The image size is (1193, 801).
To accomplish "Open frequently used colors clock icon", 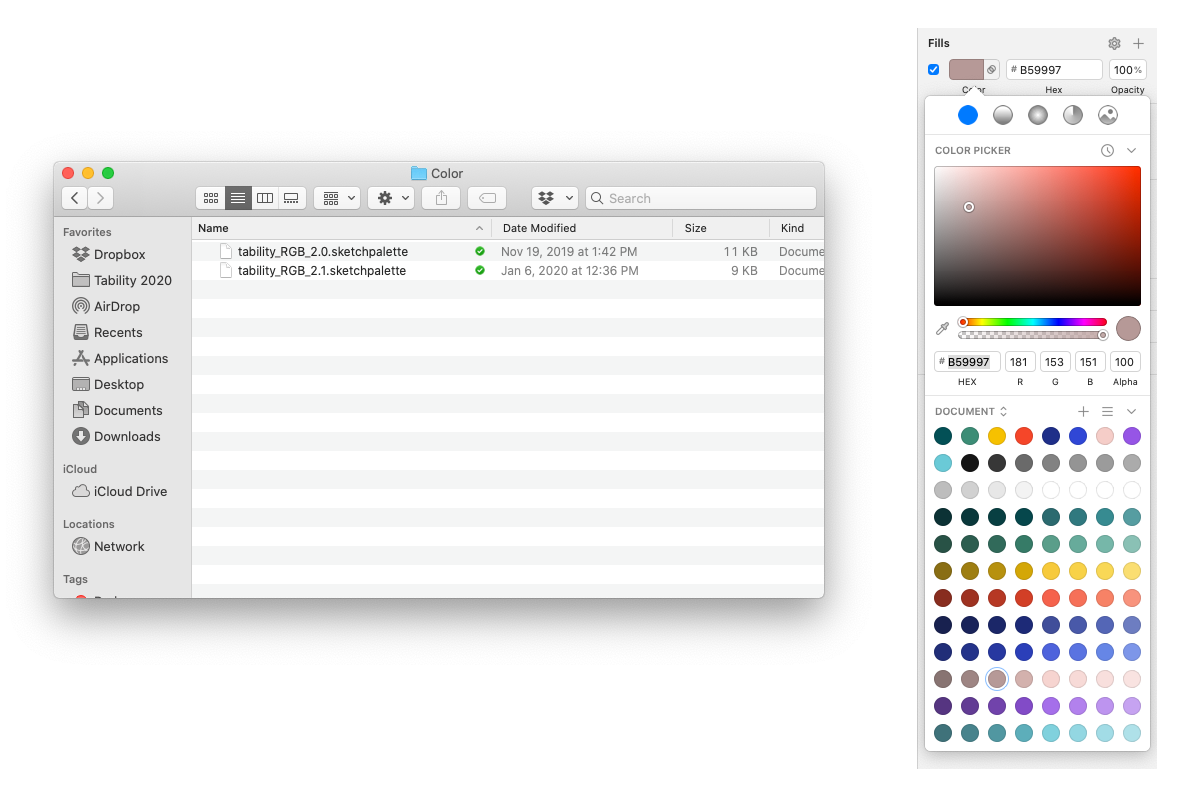I will 1107,151.
